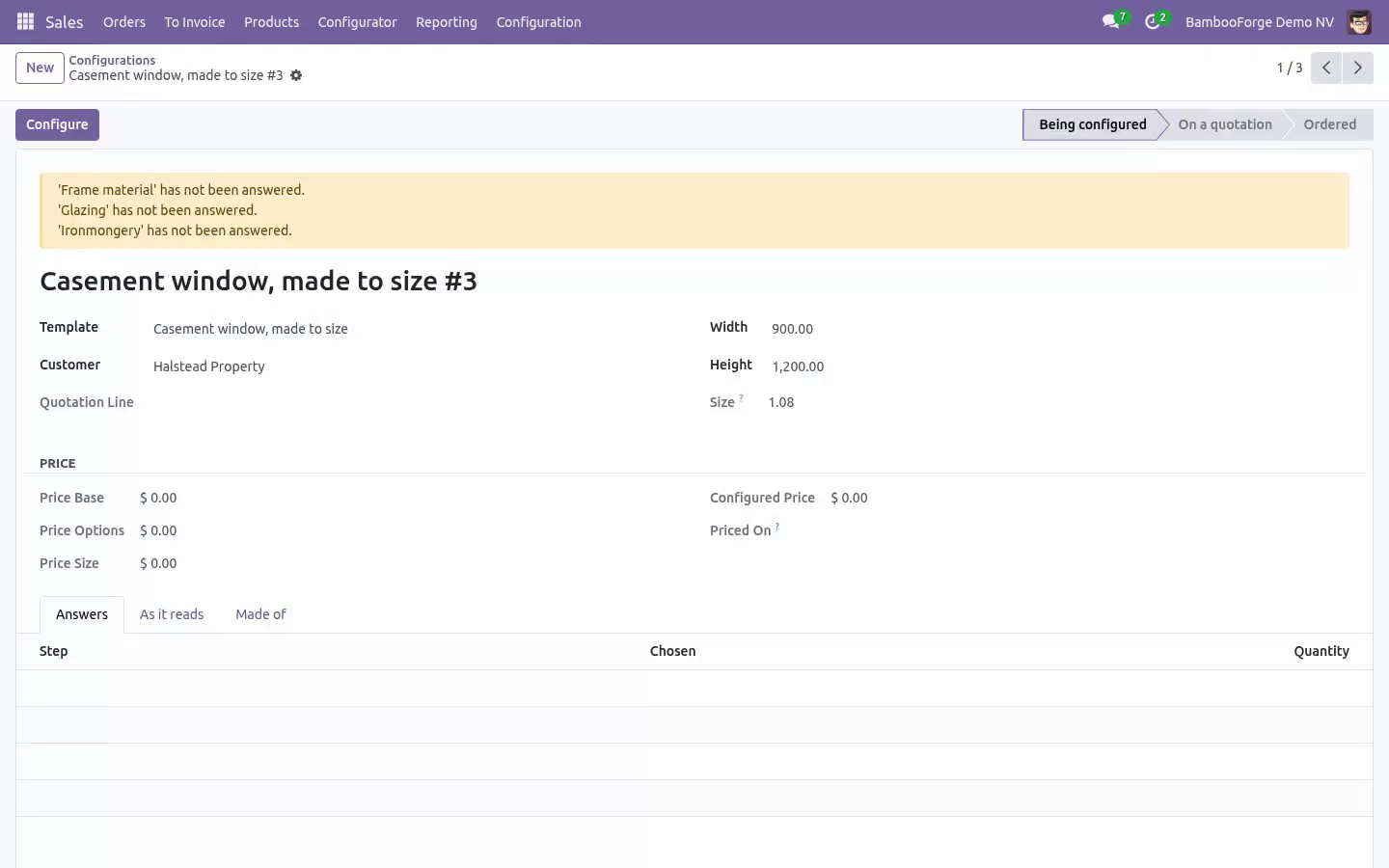Open the To Invoice menu
Screen dimensions: 1389x868
tap(195, 21)
